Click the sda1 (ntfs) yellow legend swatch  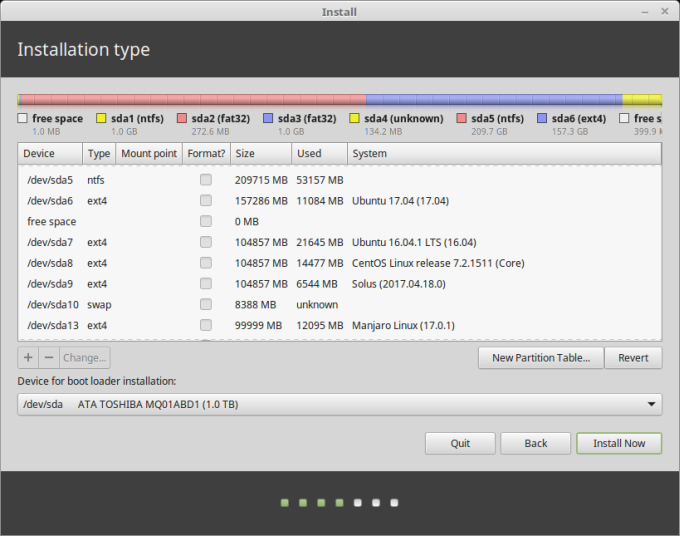coord(101,118)
